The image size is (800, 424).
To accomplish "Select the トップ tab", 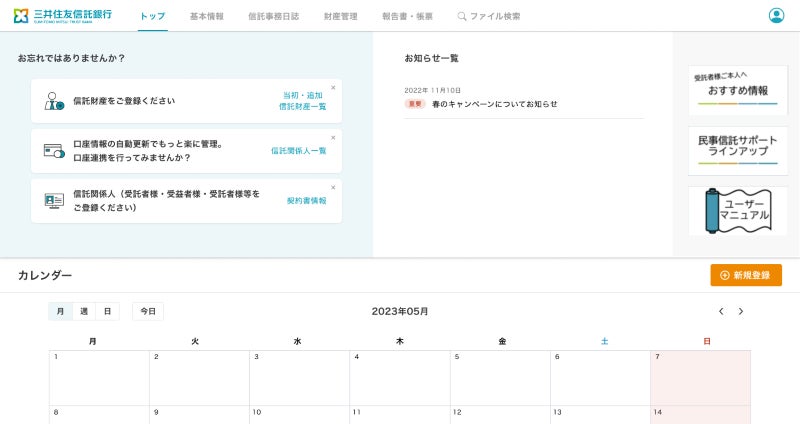I will point(153,16).
